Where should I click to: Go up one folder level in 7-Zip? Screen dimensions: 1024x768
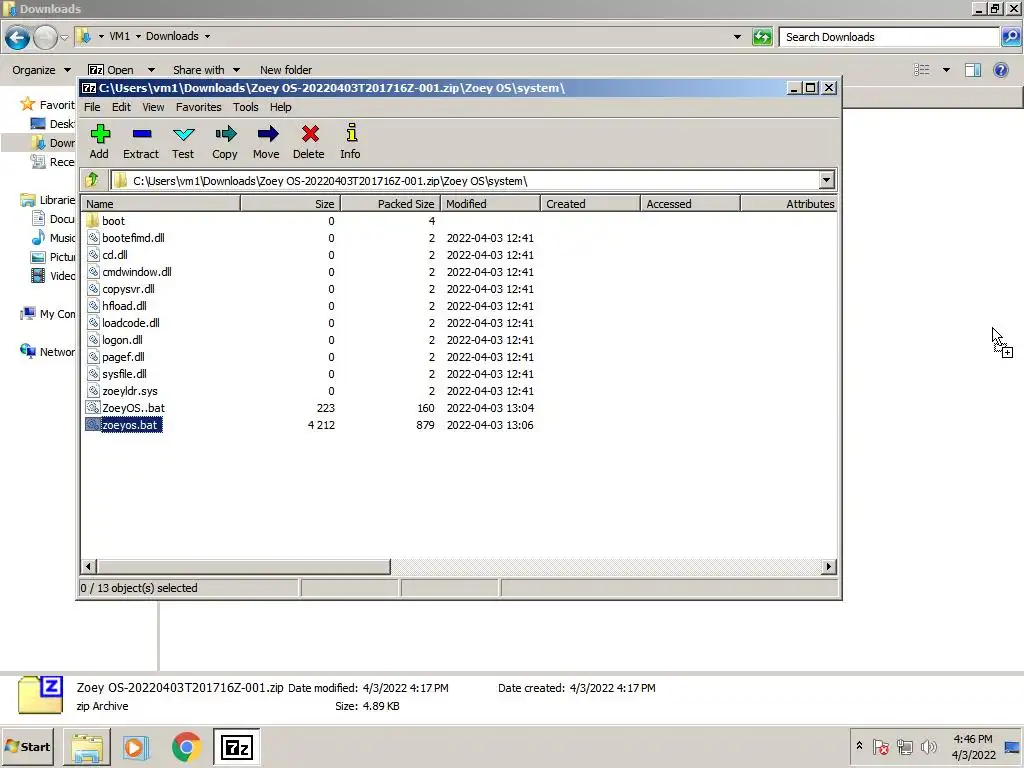(x=92, y=180)
